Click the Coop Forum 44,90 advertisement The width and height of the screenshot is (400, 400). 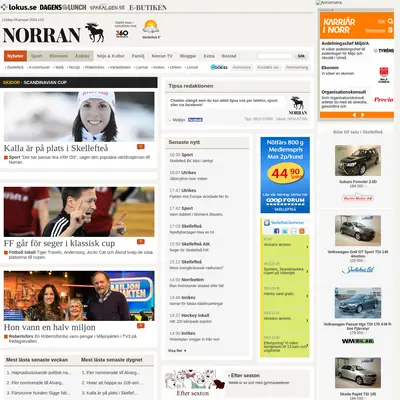pos(285,175)
